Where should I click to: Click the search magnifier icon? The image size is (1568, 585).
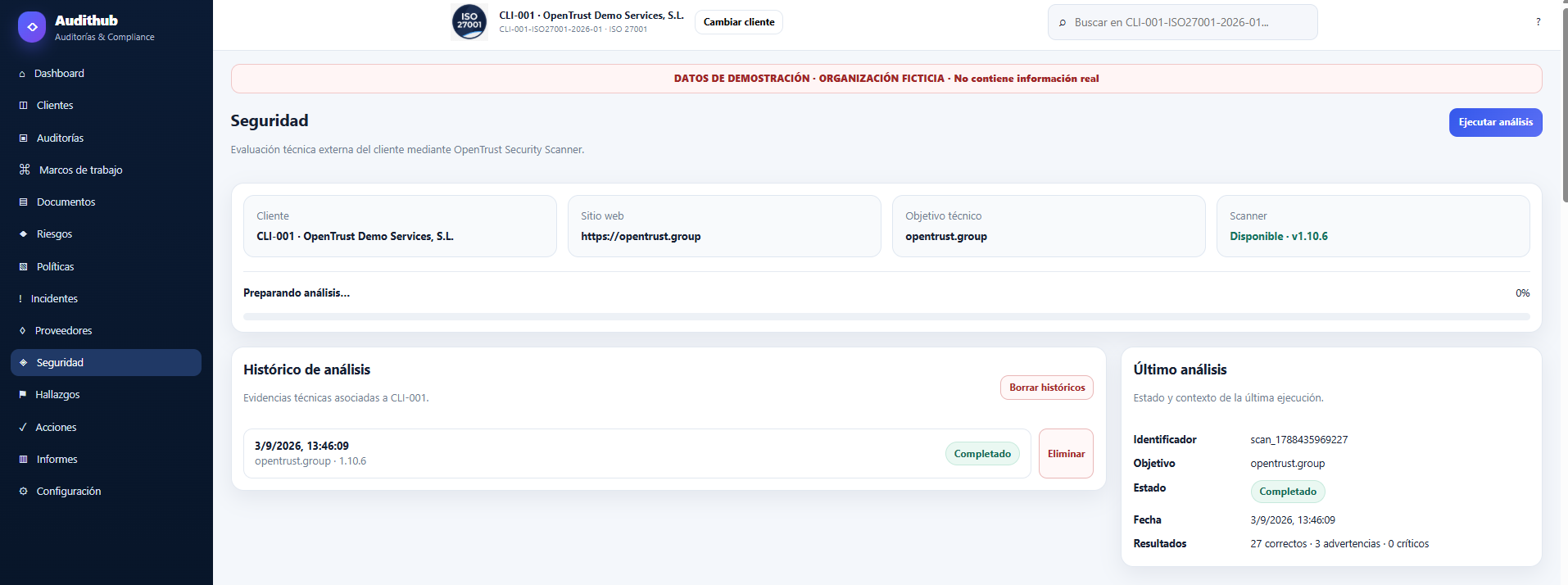tap(1063, 23)
